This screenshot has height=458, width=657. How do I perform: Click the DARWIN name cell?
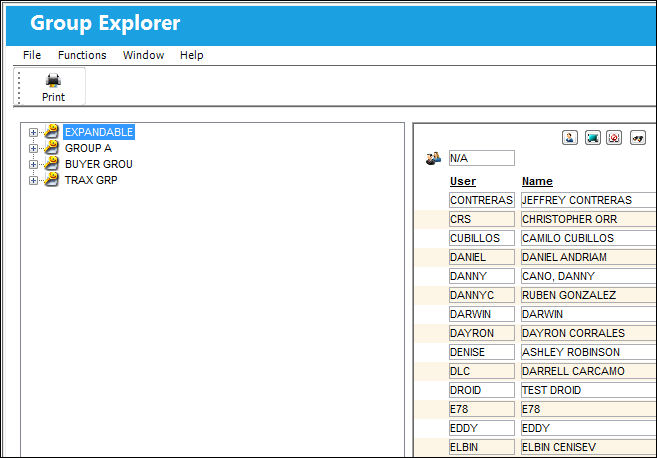(x=589, y=314)
